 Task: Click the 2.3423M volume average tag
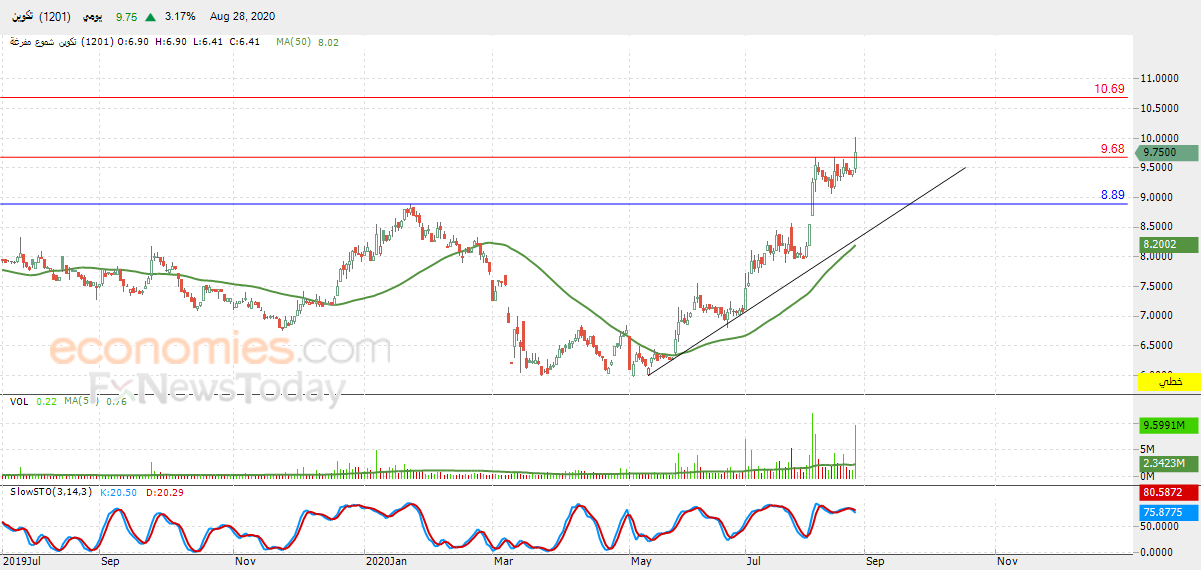[x=1169, y=464]
